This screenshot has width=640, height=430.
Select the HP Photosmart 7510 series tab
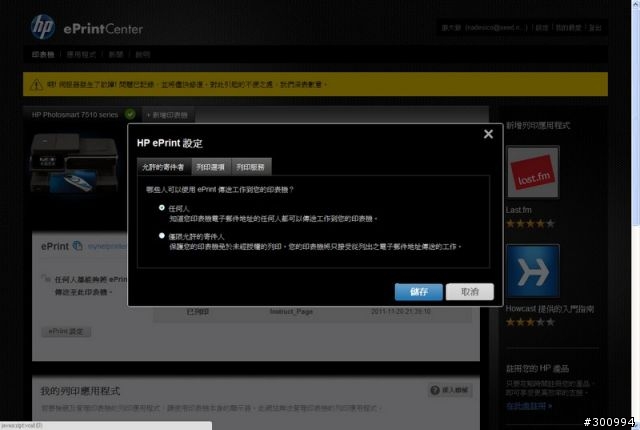pos(75,115)
